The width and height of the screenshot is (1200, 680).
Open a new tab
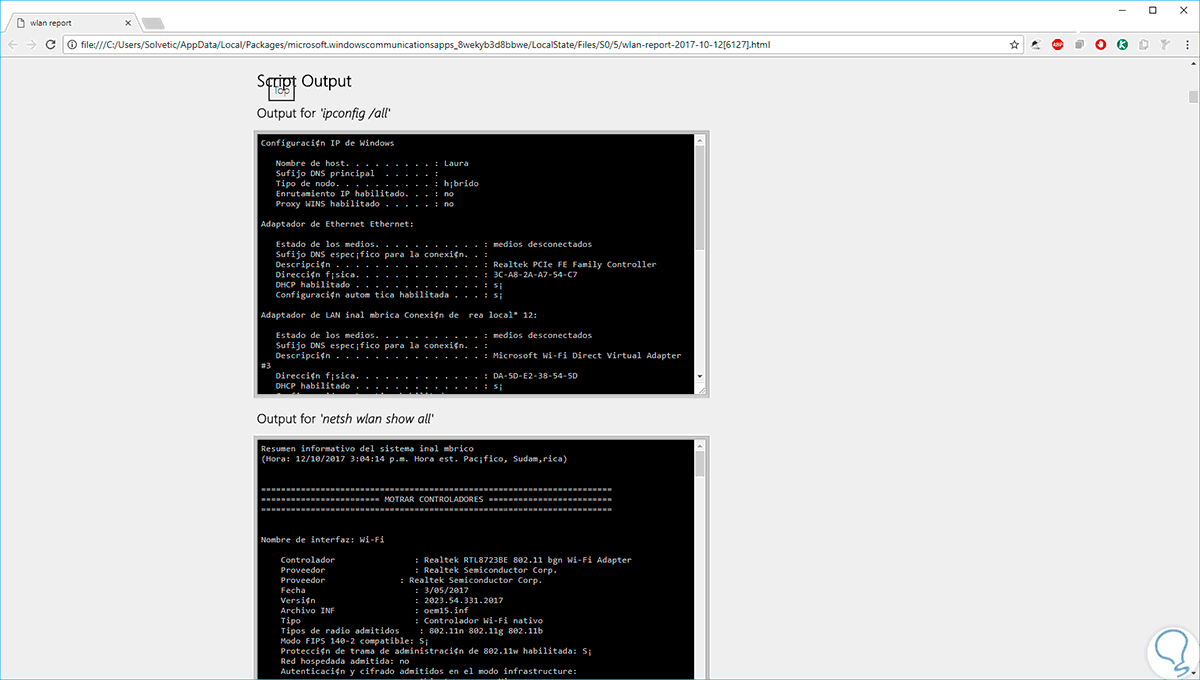(153, 23)
